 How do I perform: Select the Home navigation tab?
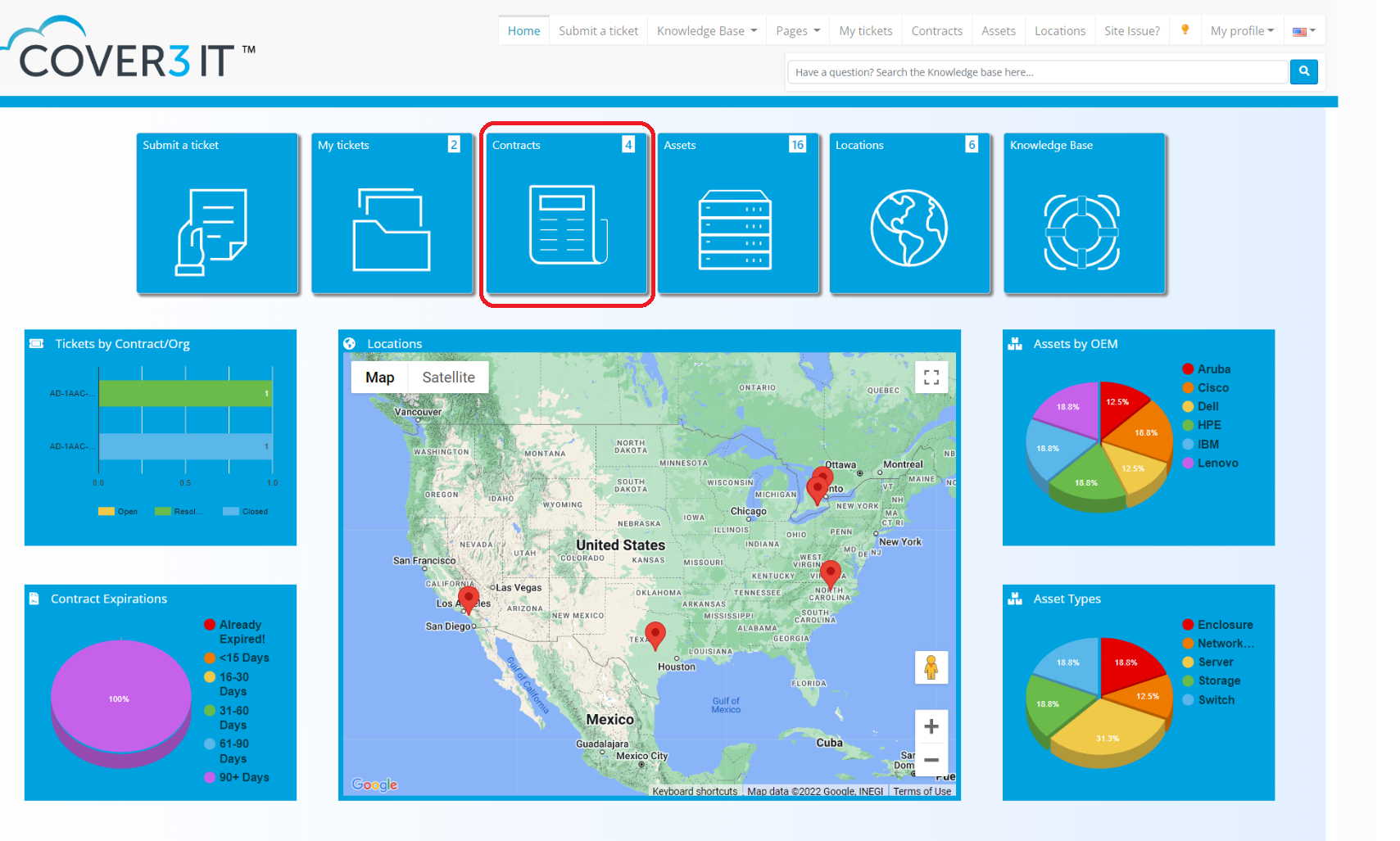pyautogui.click(x=523, y=31)
